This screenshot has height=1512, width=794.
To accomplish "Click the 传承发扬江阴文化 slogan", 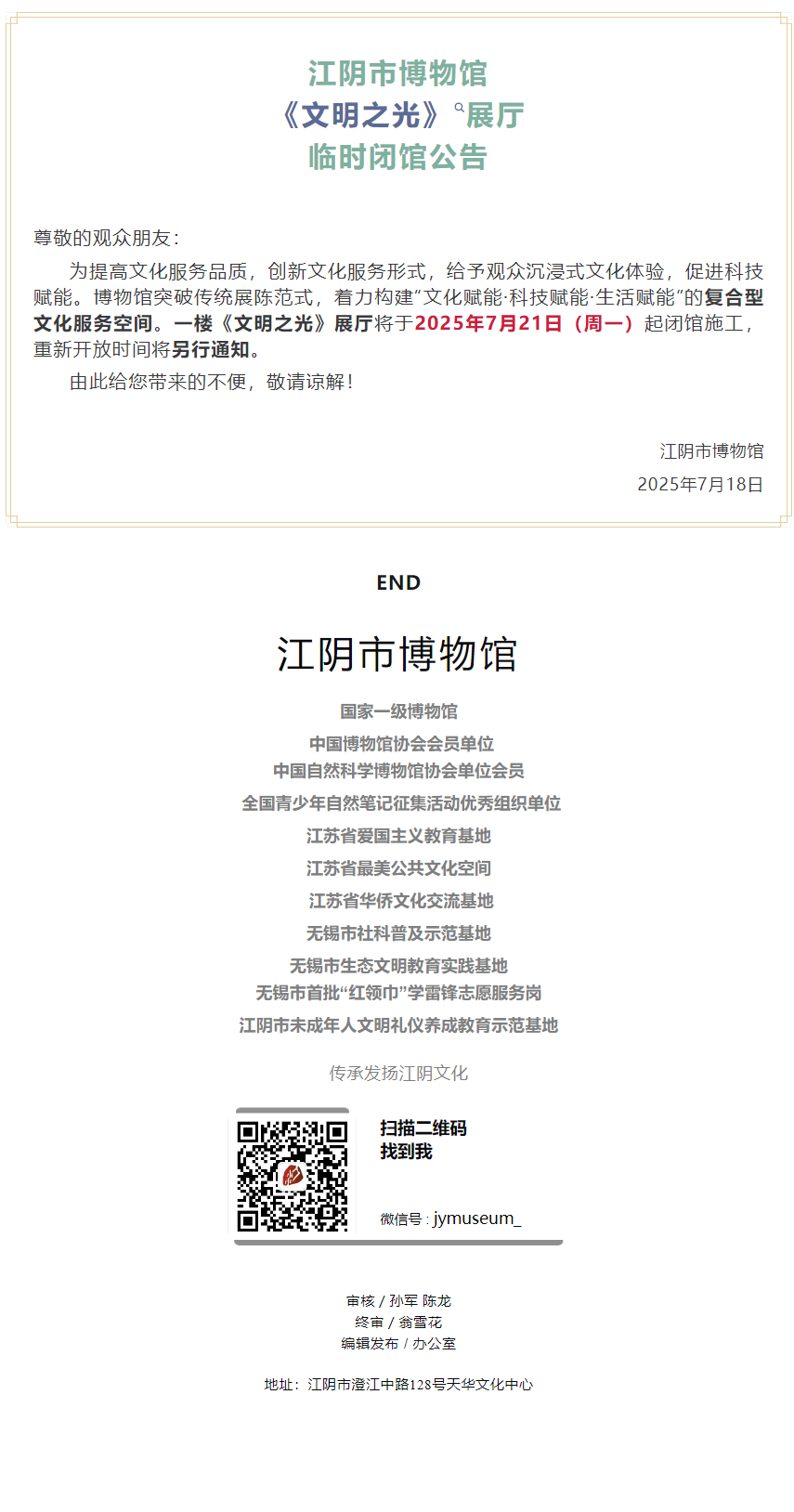I will click(398, 1074).
